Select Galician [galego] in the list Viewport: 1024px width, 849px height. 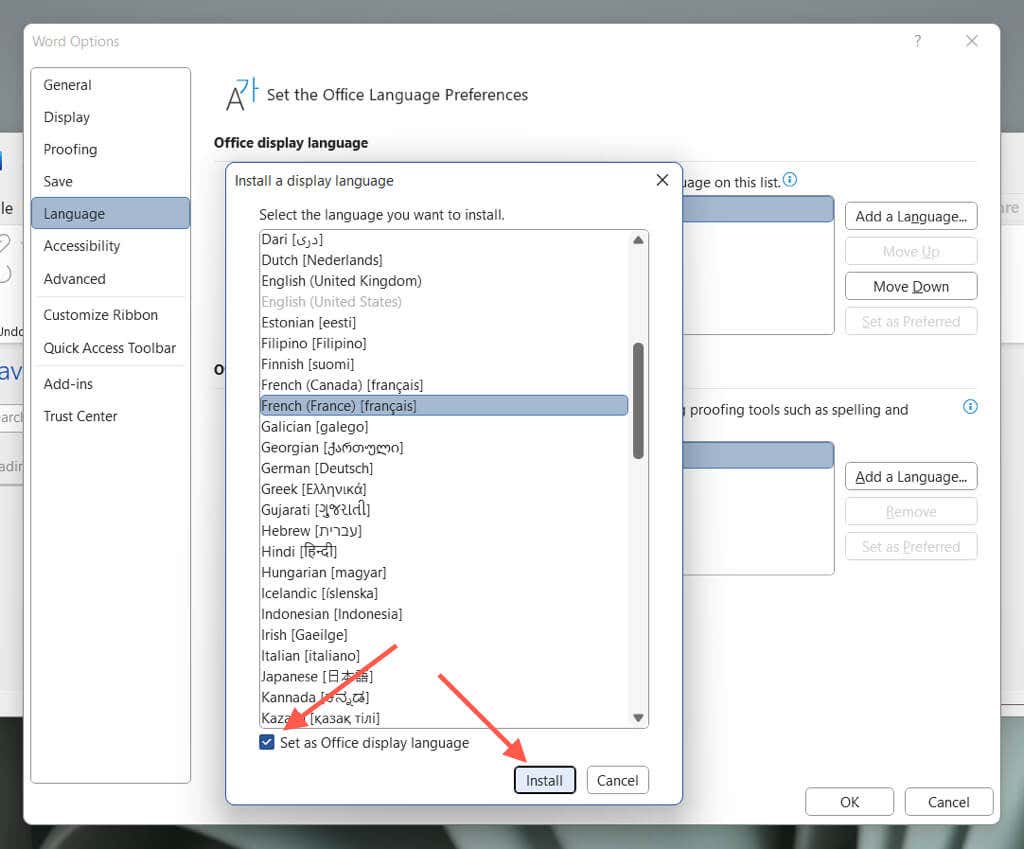tap(444, 426)
